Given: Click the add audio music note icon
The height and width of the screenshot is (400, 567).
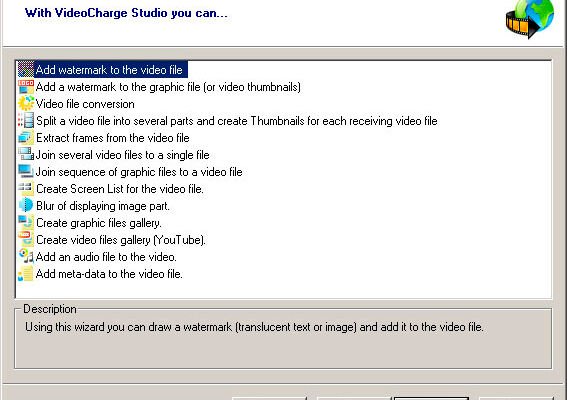Looking at the screenshot, I should coord(26,257).
